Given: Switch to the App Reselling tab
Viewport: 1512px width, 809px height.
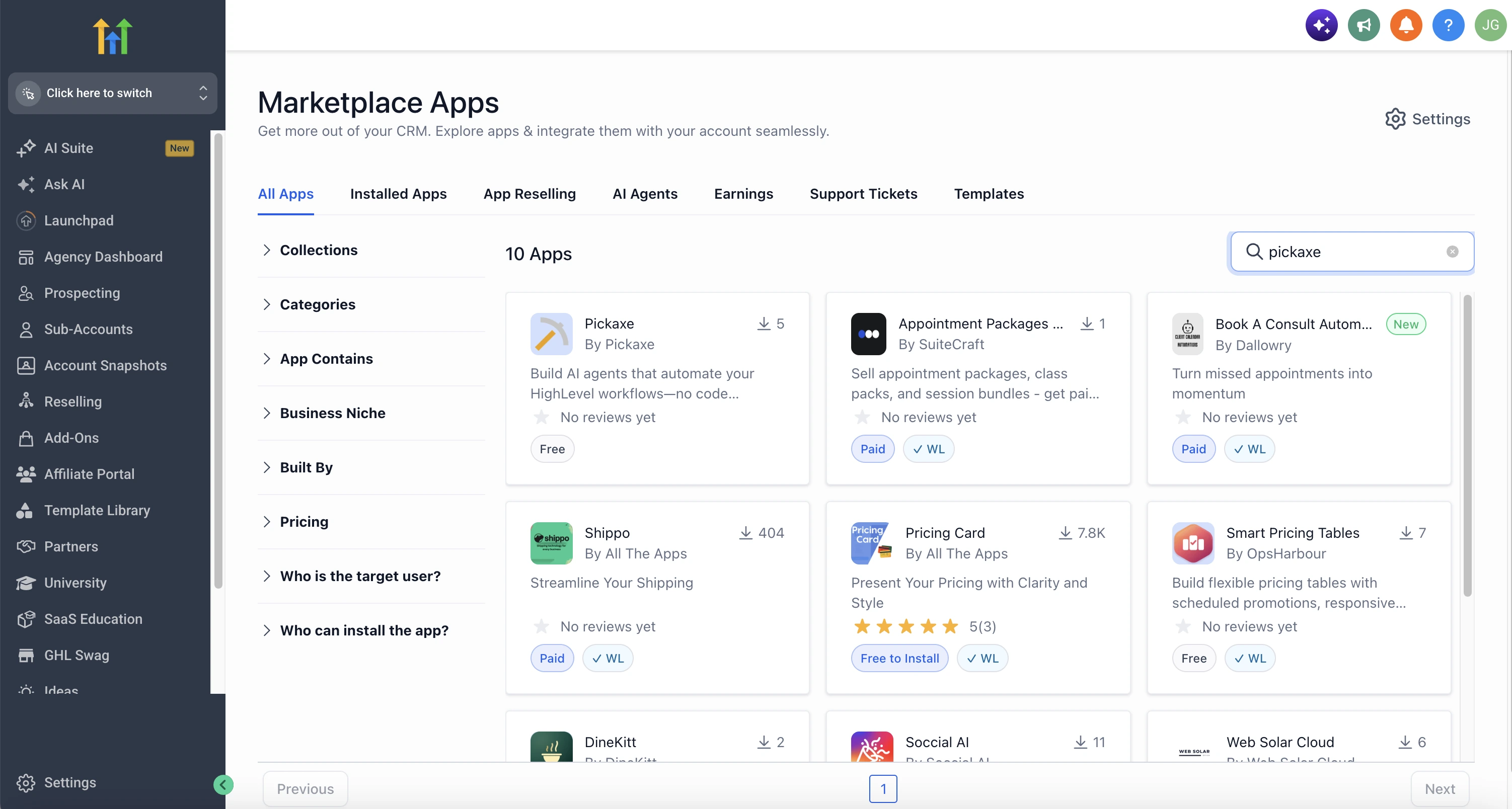Looking at the screenshot, I should pyautogui.click(x=530, y=194).
